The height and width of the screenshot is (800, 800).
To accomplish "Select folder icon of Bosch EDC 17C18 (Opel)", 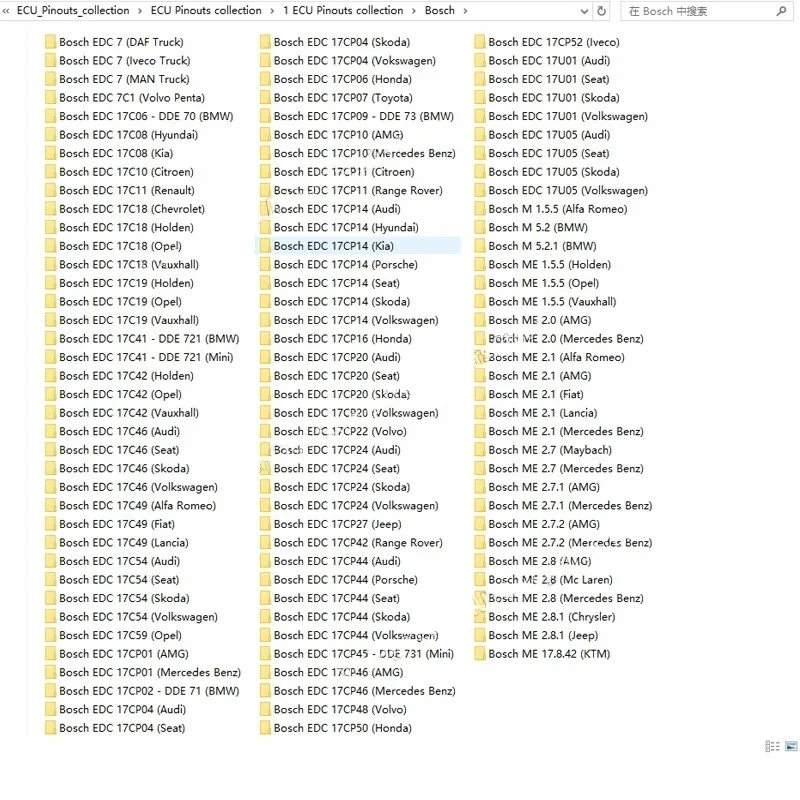I will pos(51,246).
